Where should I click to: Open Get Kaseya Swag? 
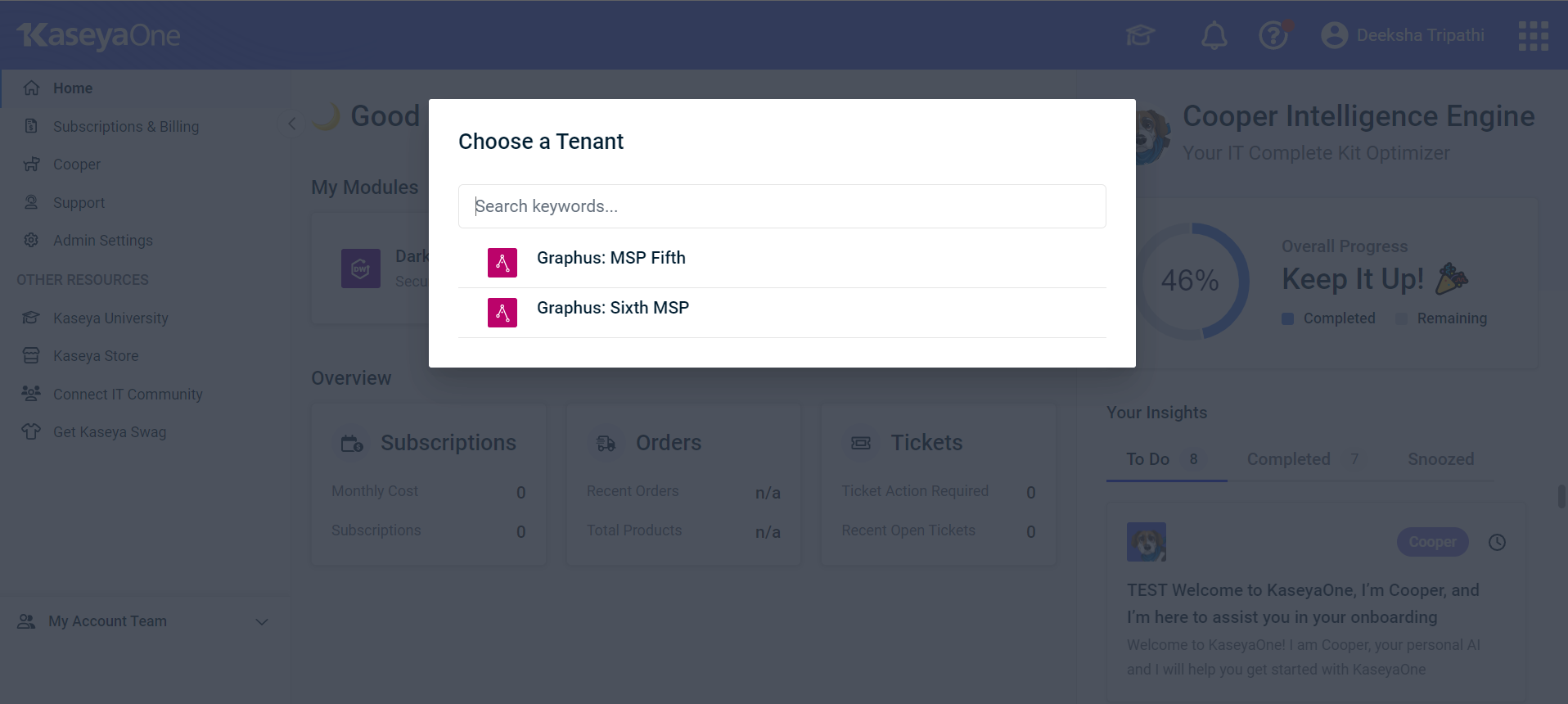pos(109,431)
